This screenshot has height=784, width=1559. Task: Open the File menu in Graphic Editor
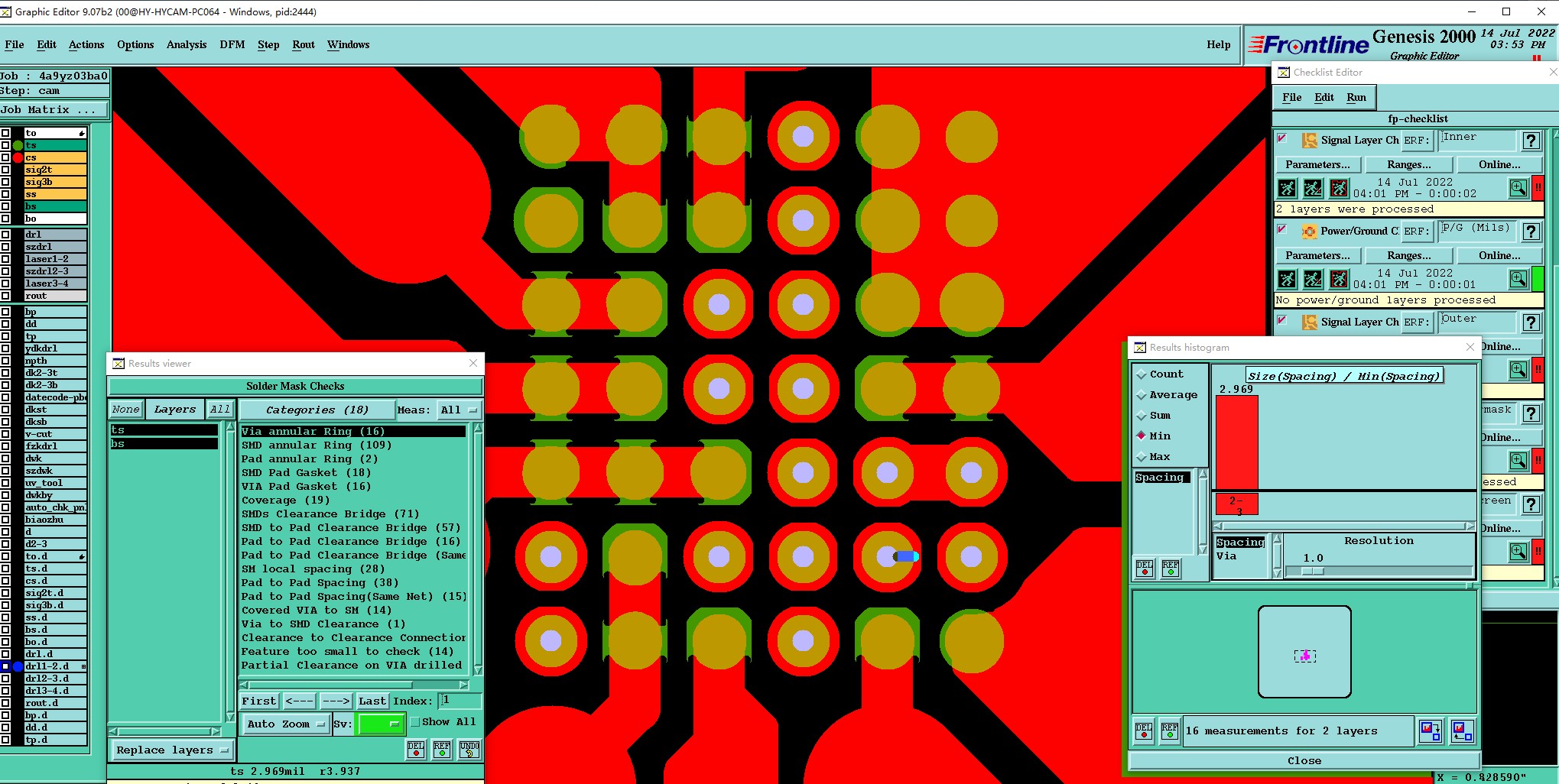pos(14,45)
